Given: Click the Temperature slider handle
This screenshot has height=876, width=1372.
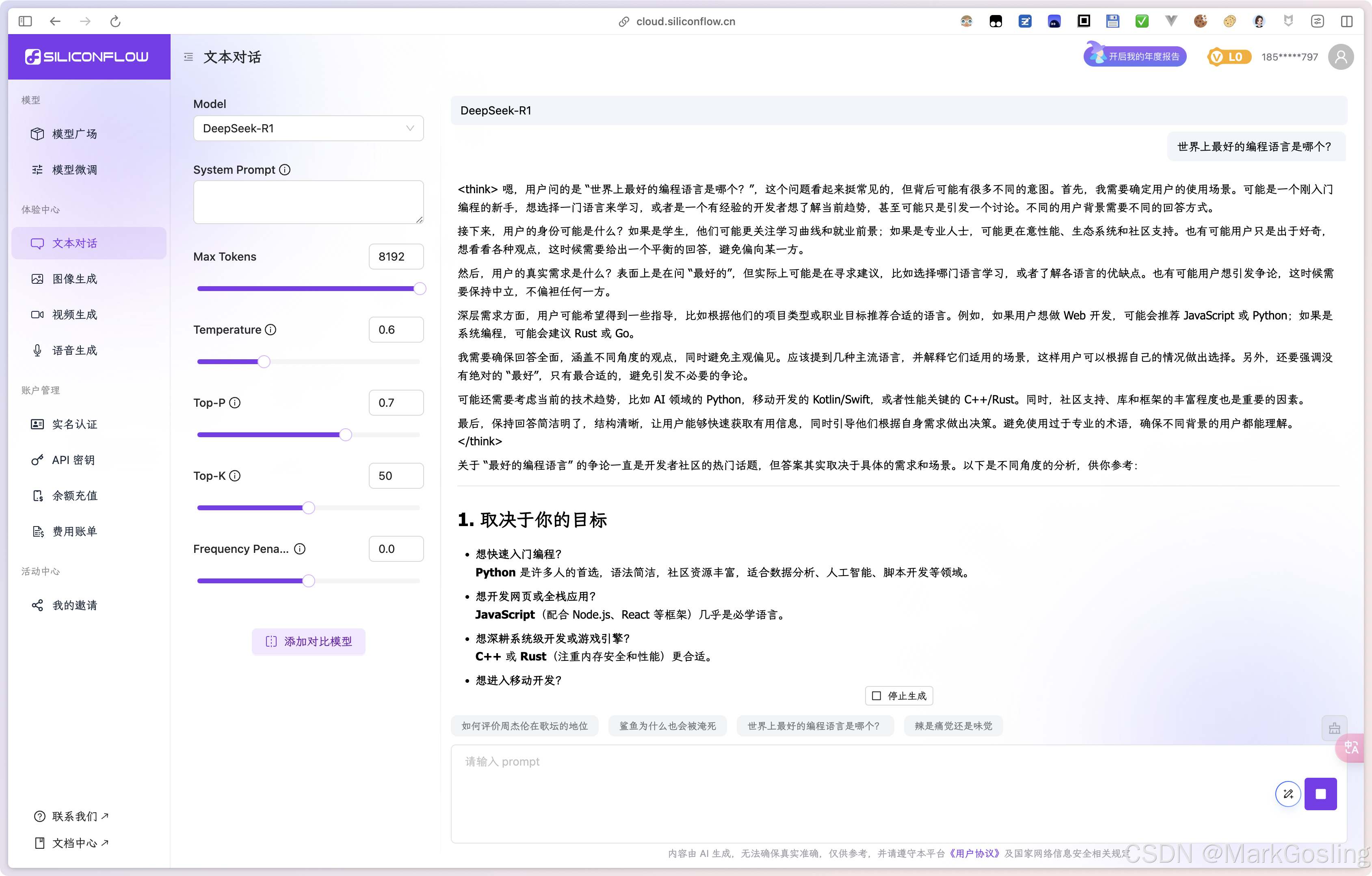Looking at the screenshot, I should (x=264, y=362).
